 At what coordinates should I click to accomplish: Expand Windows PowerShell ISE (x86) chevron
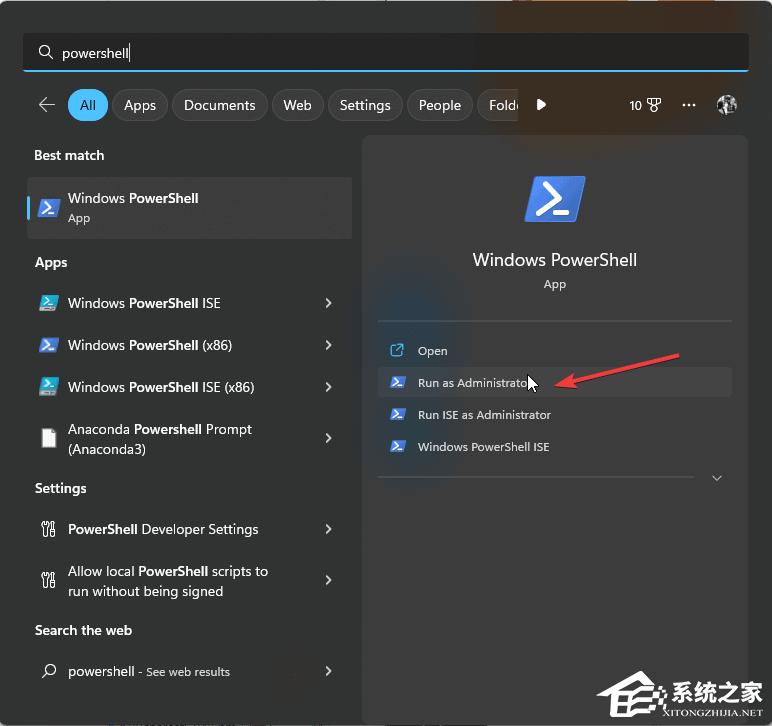[328, 387]
